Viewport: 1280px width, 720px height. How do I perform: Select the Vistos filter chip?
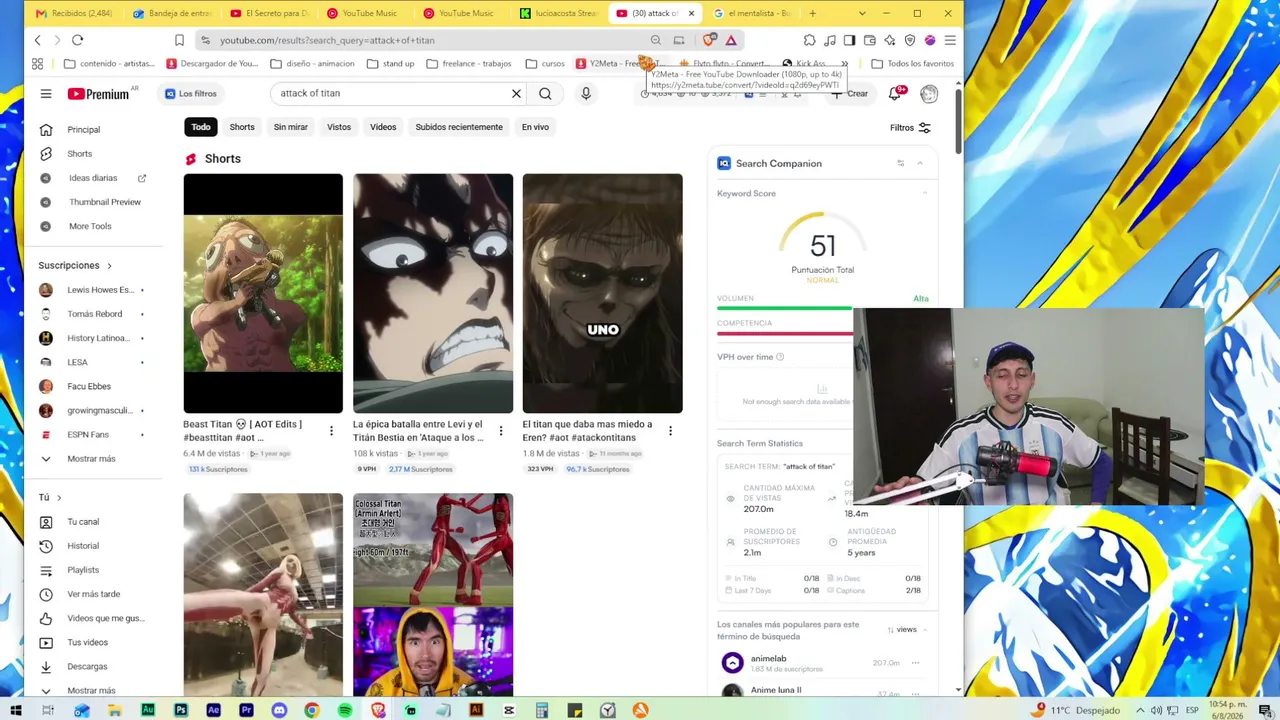(x=339, y=127)
